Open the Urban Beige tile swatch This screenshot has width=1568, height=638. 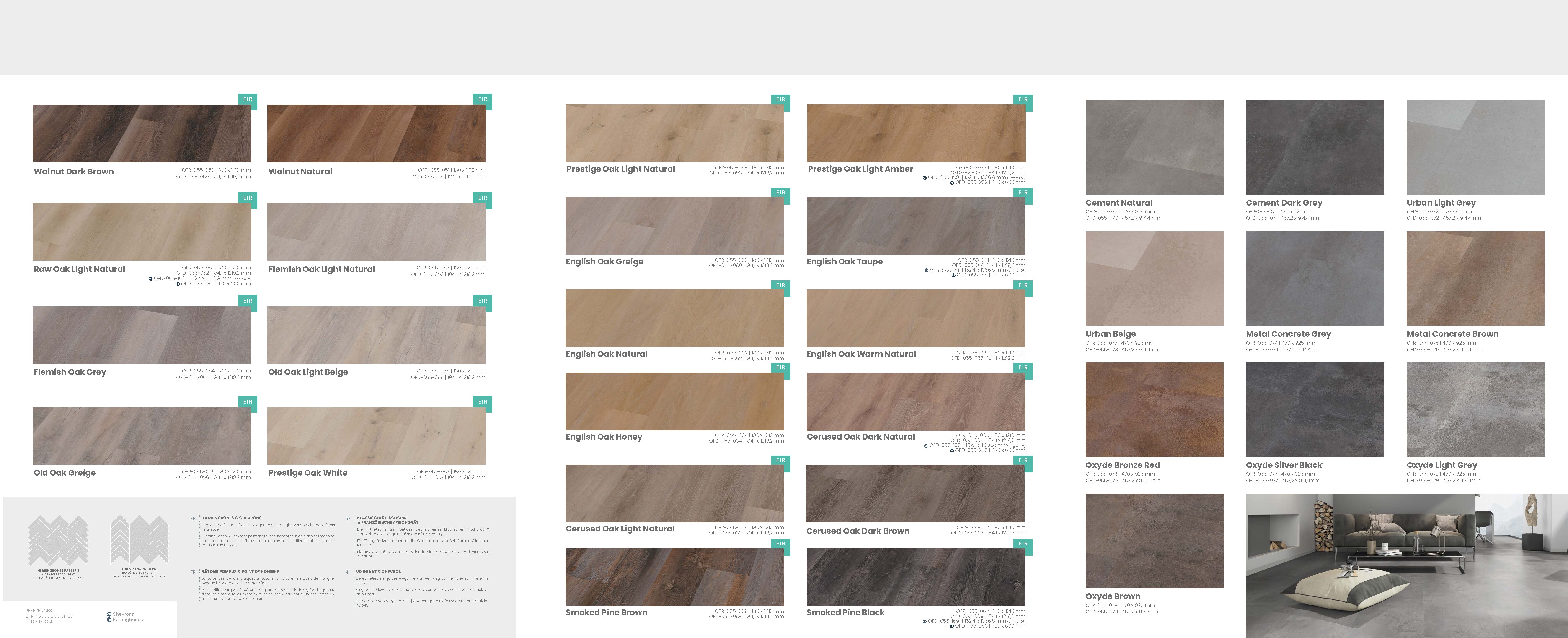coord(1154,279)
